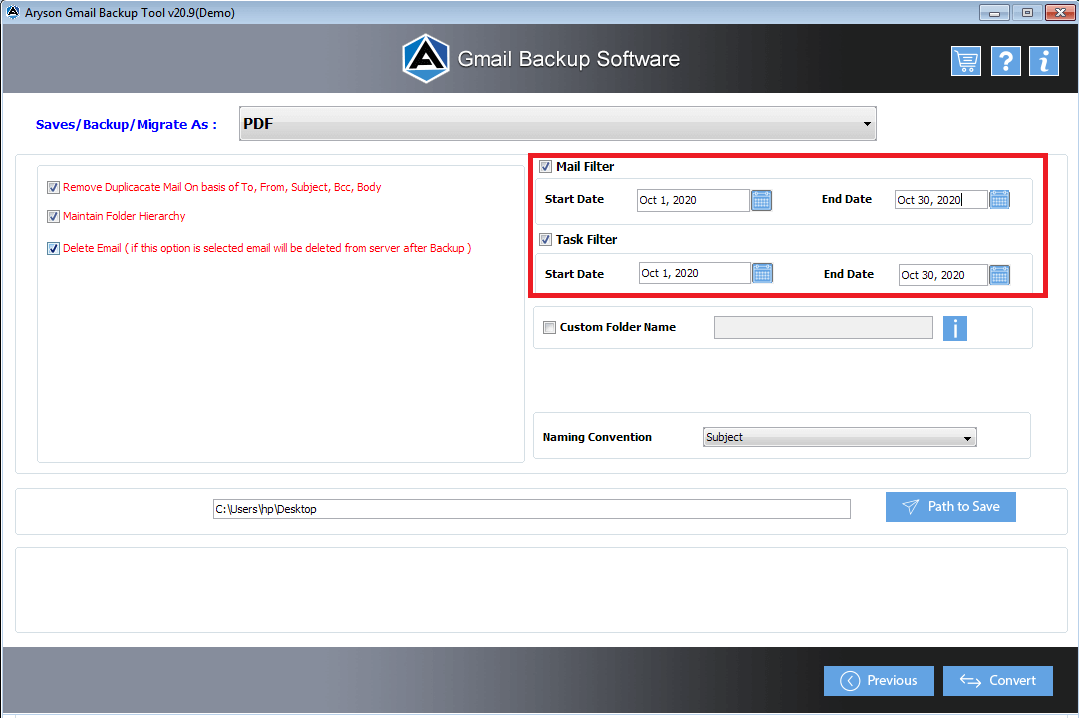The height and width of the screenshot is (718, 1079).
Task: Open calendar for Task Filter Start Date
Action: click(762, 273)
